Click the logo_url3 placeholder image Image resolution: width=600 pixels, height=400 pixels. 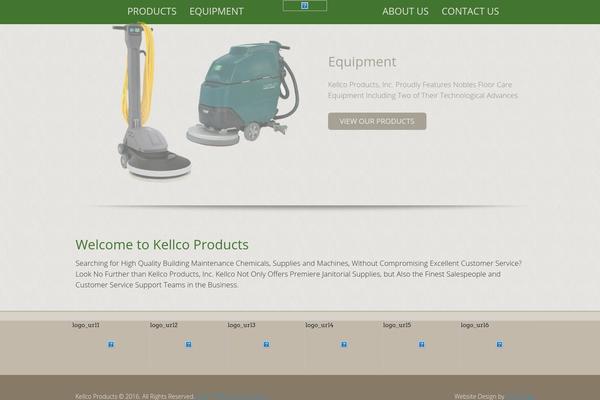[266, 344]
